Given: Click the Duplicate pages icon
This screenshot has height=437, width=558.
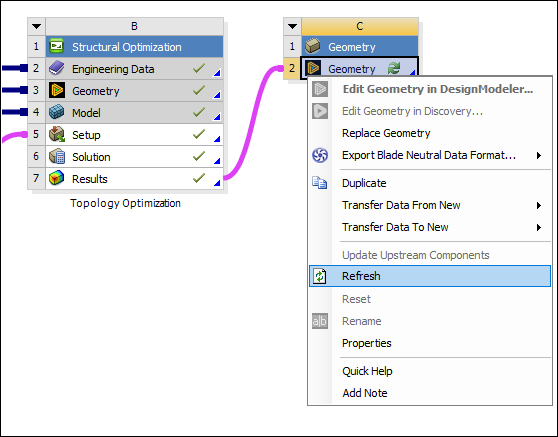Looking at the screenshot, I should [x=320, y=183].
